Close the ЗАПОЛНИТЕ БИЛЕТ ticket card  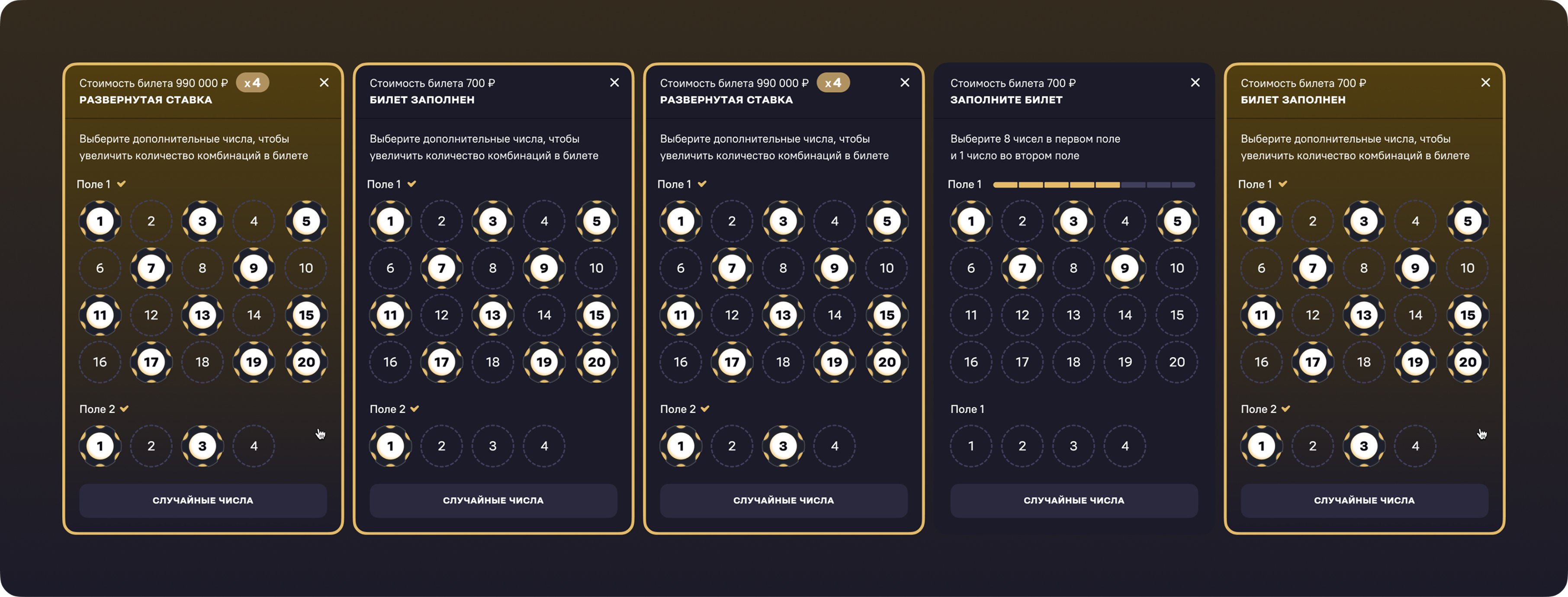(1195, 82)
